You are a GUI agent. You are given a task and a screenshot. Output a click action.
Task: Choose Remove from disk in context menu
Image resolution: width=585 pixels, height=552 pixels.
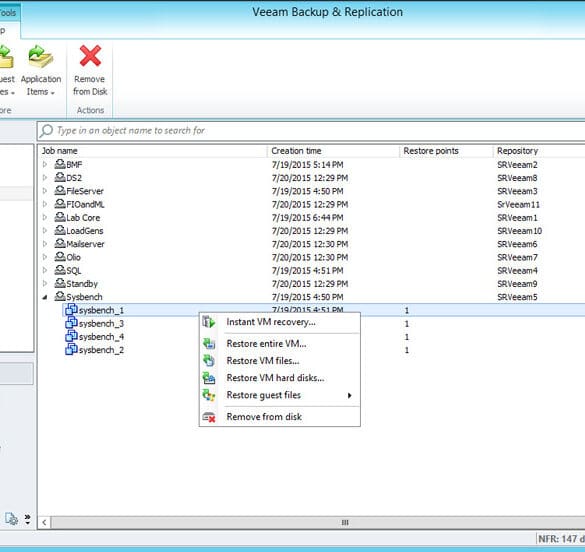[x=280, y=417]
